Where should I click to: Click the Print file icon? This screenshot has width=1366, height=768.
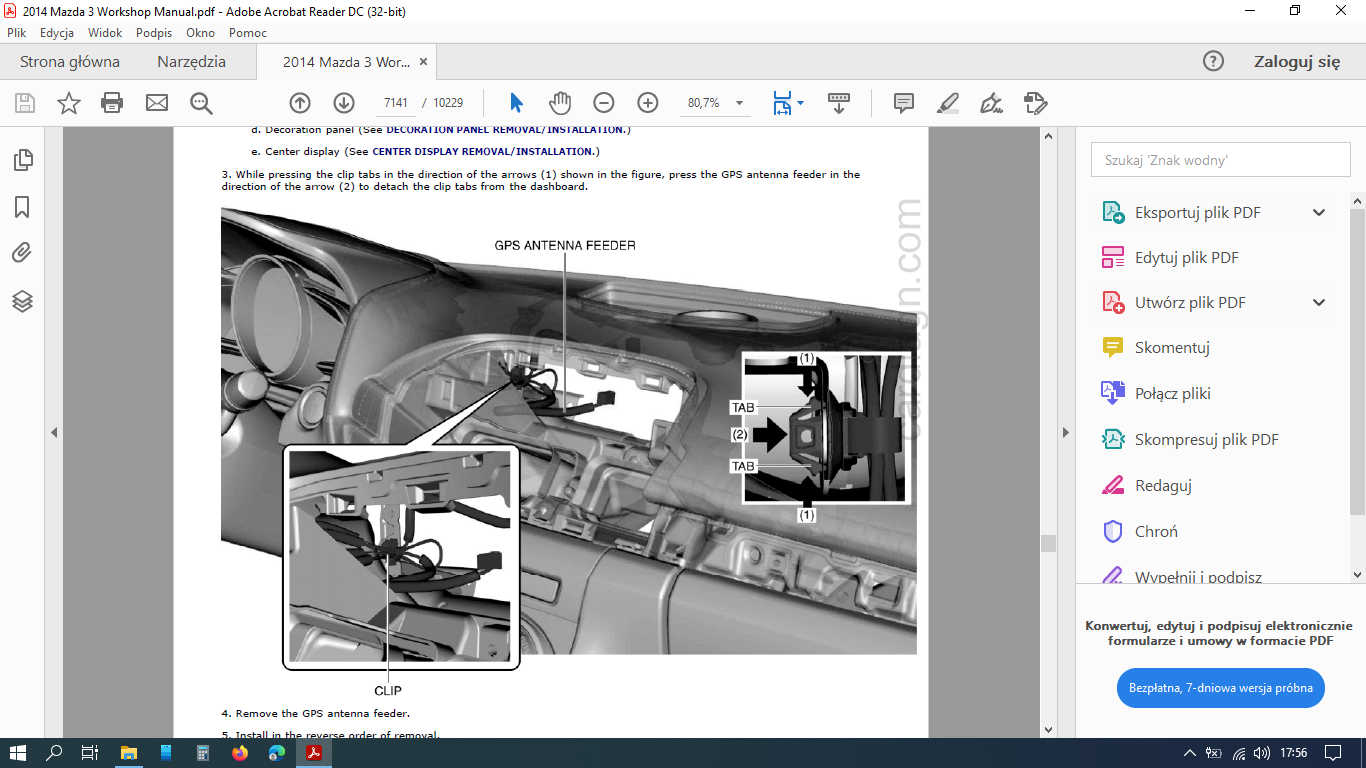point(112,103)
